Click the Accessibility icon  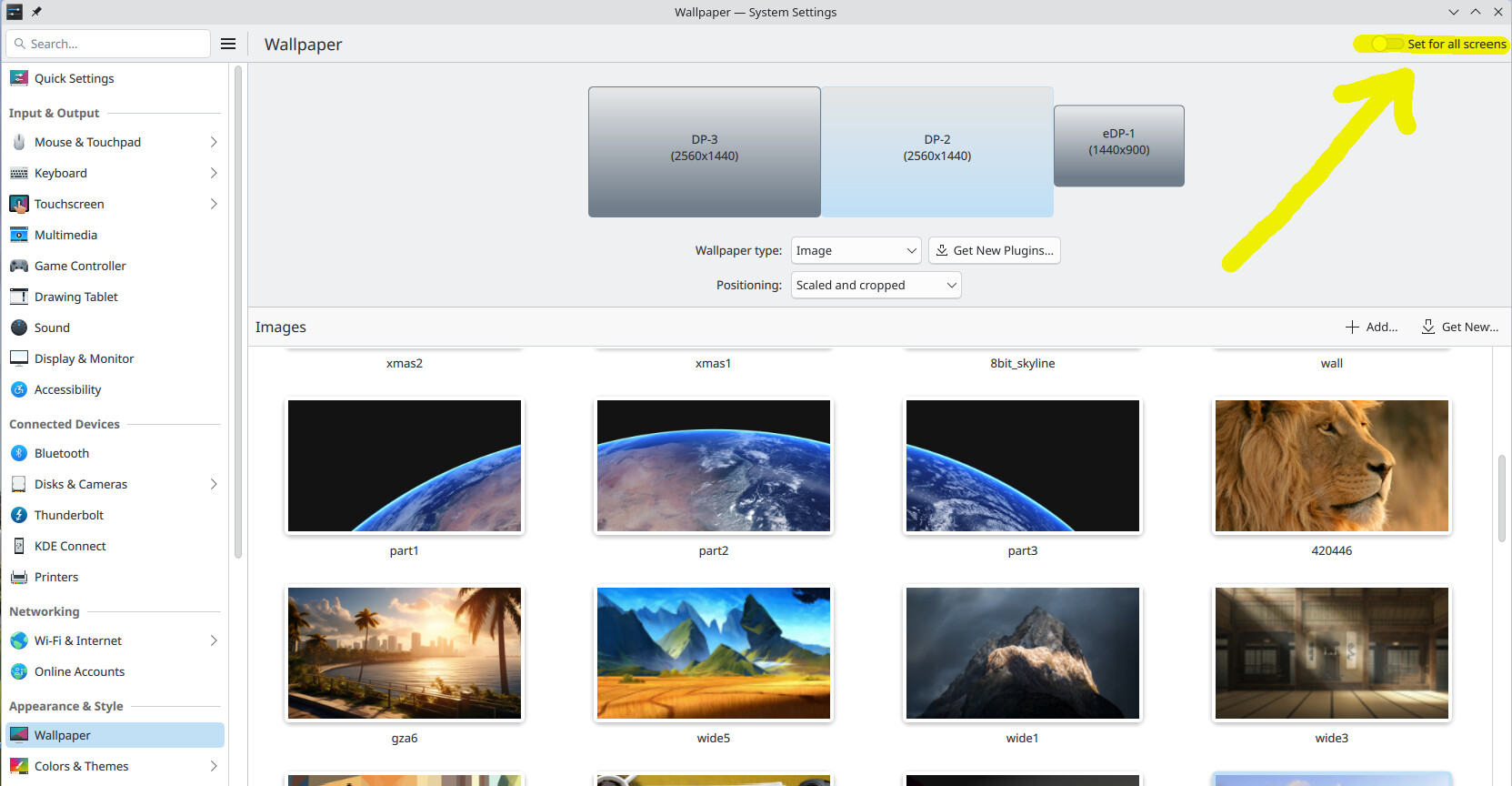(x=19, y=389)
